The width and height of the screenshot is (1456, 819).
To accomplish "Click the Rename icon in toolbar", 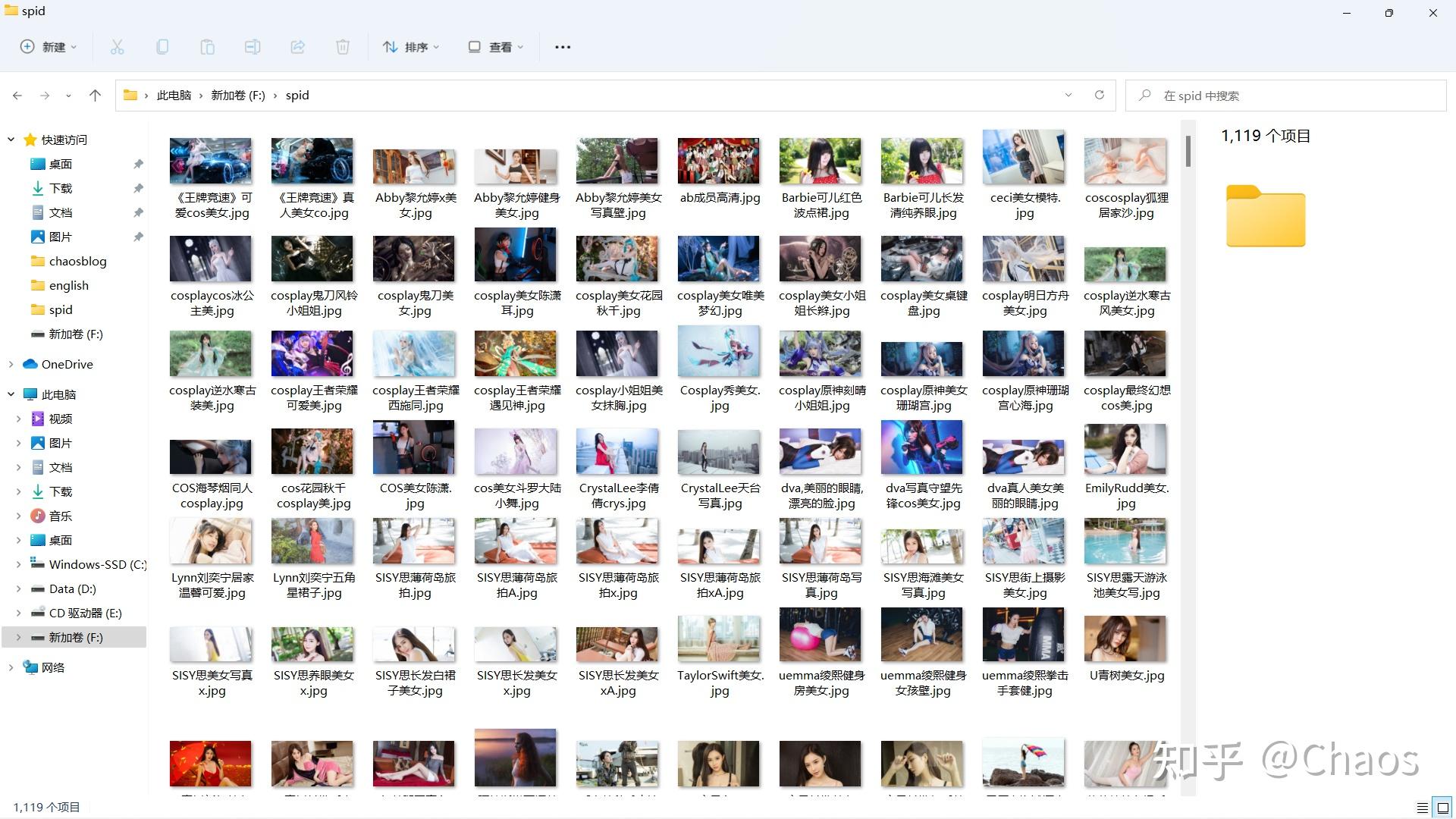I will [253, 47].
